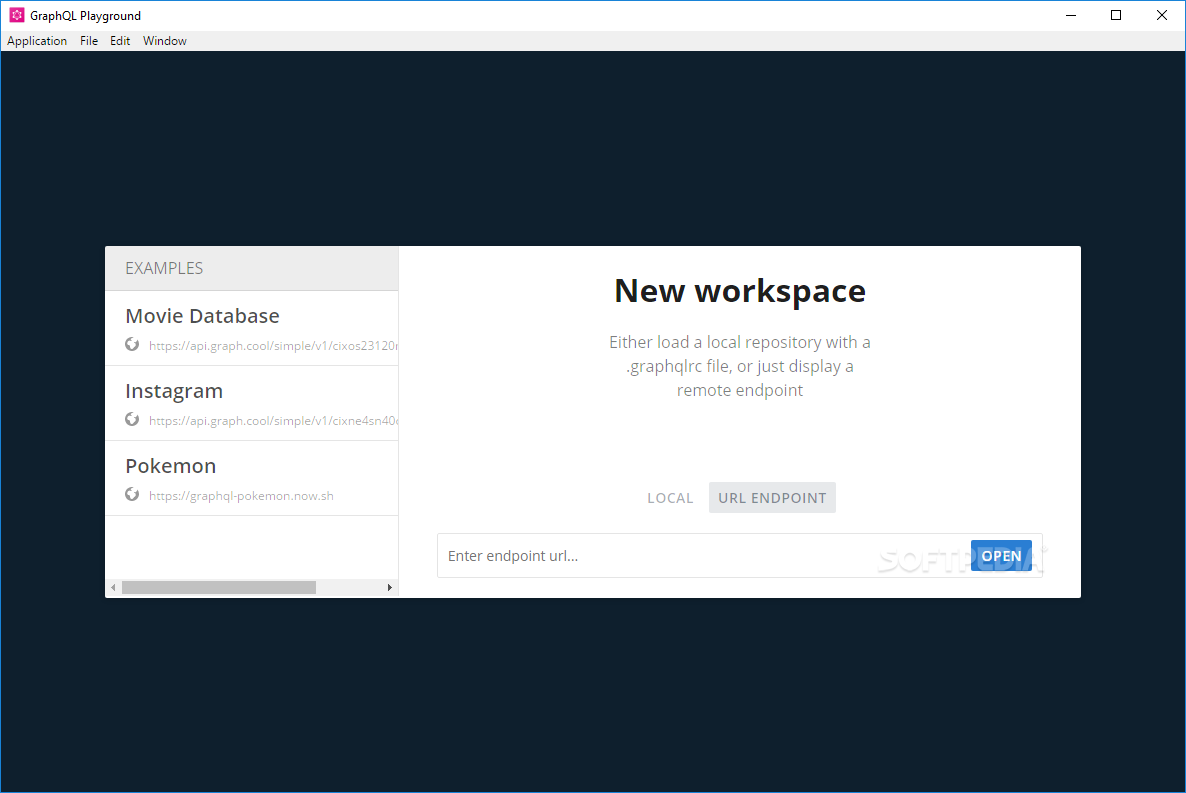Maximize the GraphQL Playground window
The image size is (1186, 793).
1116,15
